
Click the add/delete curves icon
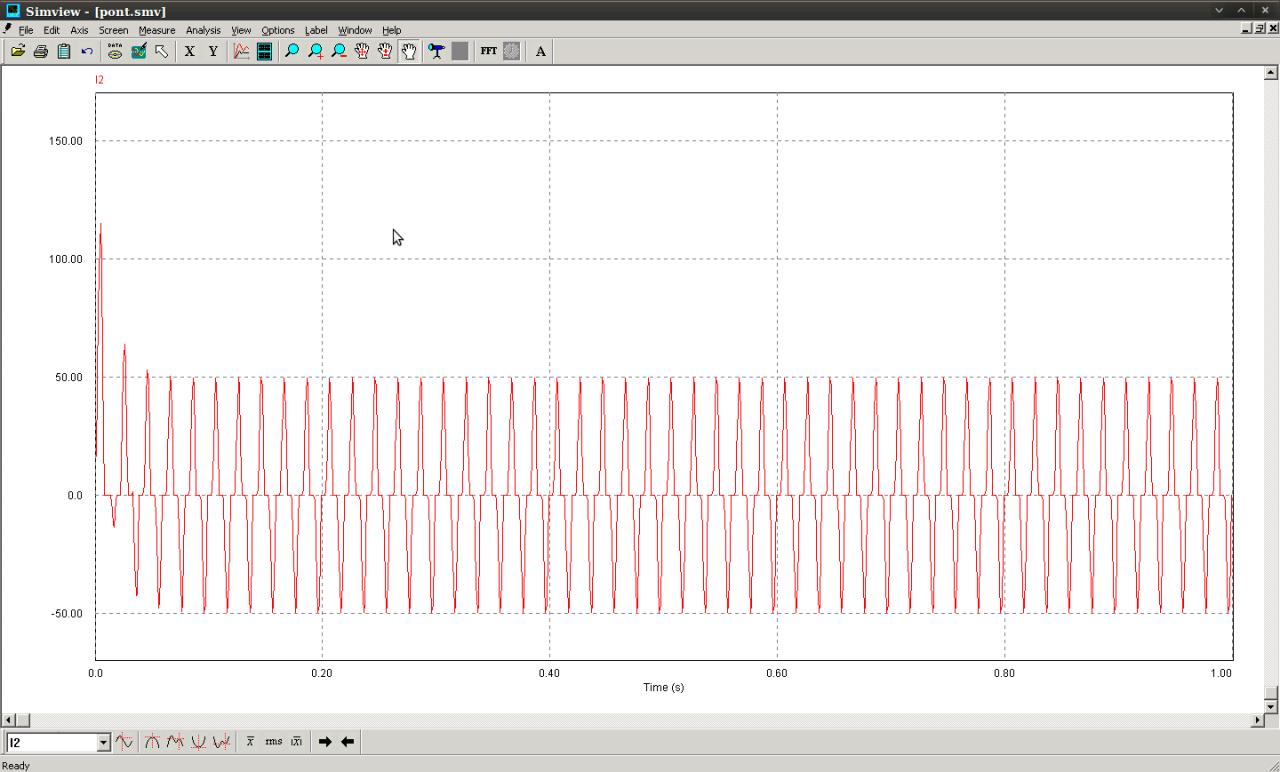[138, 51]
